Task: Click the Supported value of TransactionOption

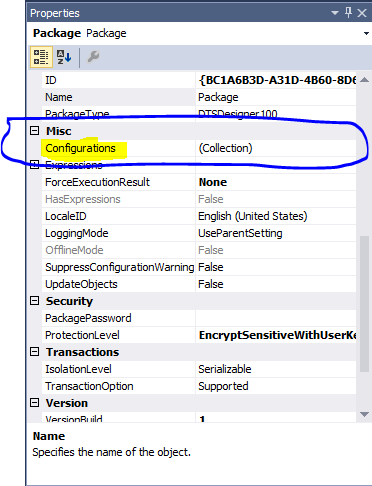Action: [223, 386]
